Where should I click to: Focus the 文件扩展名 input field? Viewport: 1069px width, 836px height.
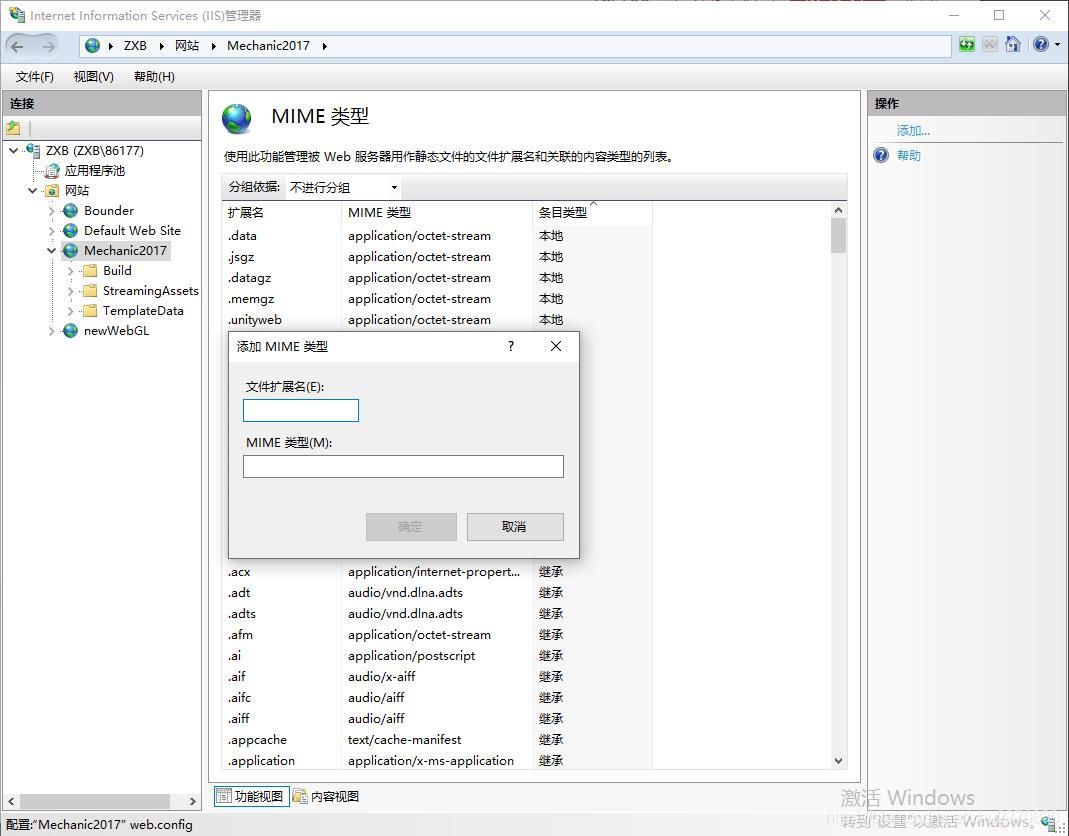point(301,410)
